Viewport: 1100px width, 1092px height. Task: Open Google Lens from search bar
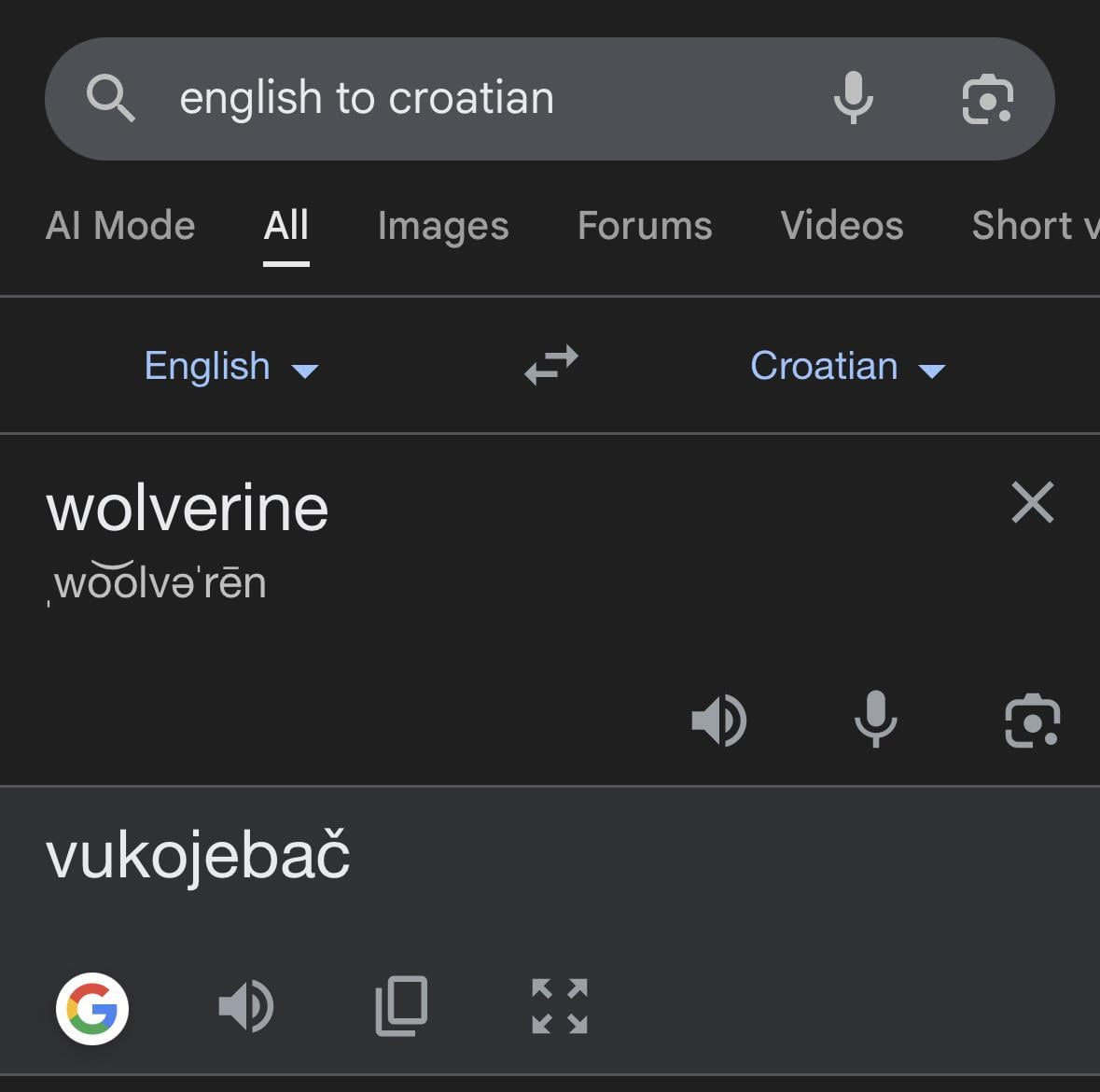987,98
